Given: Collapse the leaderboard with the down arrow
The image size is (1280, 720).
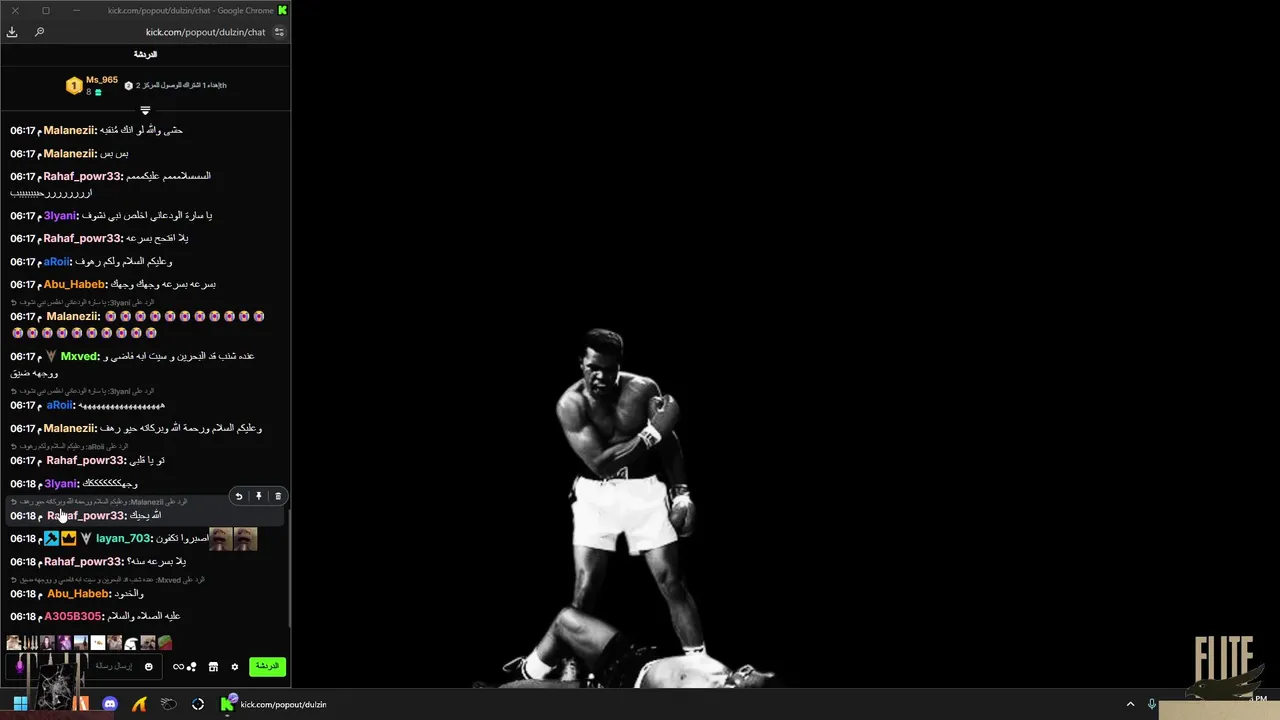Looking at the screenshot, I should click(x=145, y=110).
